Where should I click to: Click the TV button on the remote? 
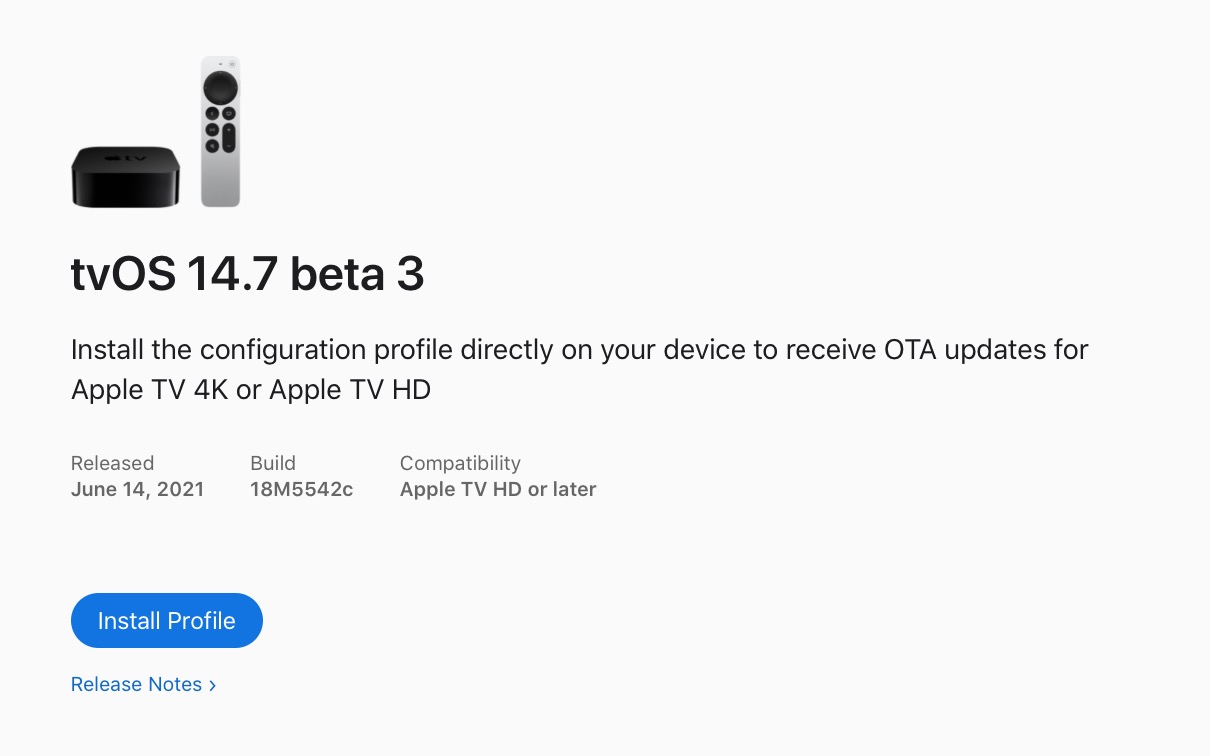point(229,113)
